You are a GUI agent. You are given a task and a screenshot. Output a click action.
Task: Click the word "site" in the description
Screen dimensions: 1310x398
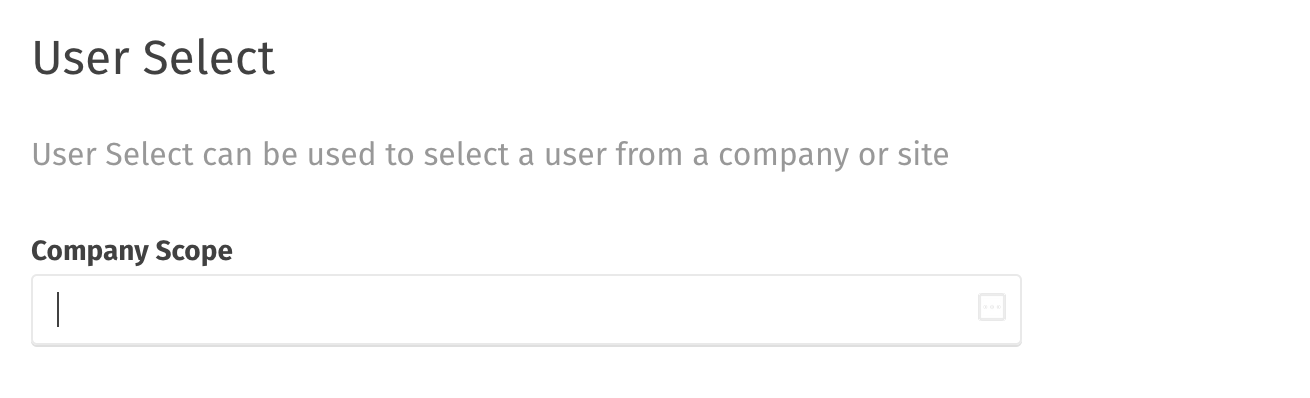point(922,156)
